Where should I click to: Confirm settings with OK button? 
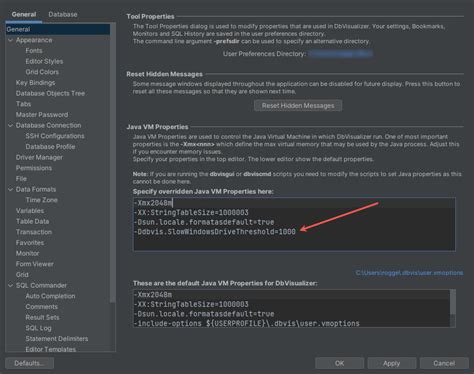(339, 363)
